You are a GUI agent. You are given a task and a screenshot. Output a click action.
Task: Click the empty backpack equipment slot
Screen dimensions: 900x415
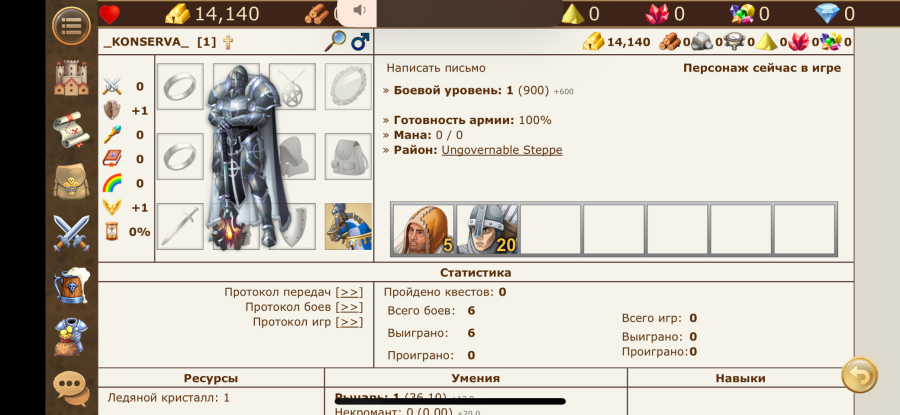click(x=348, y=156)
